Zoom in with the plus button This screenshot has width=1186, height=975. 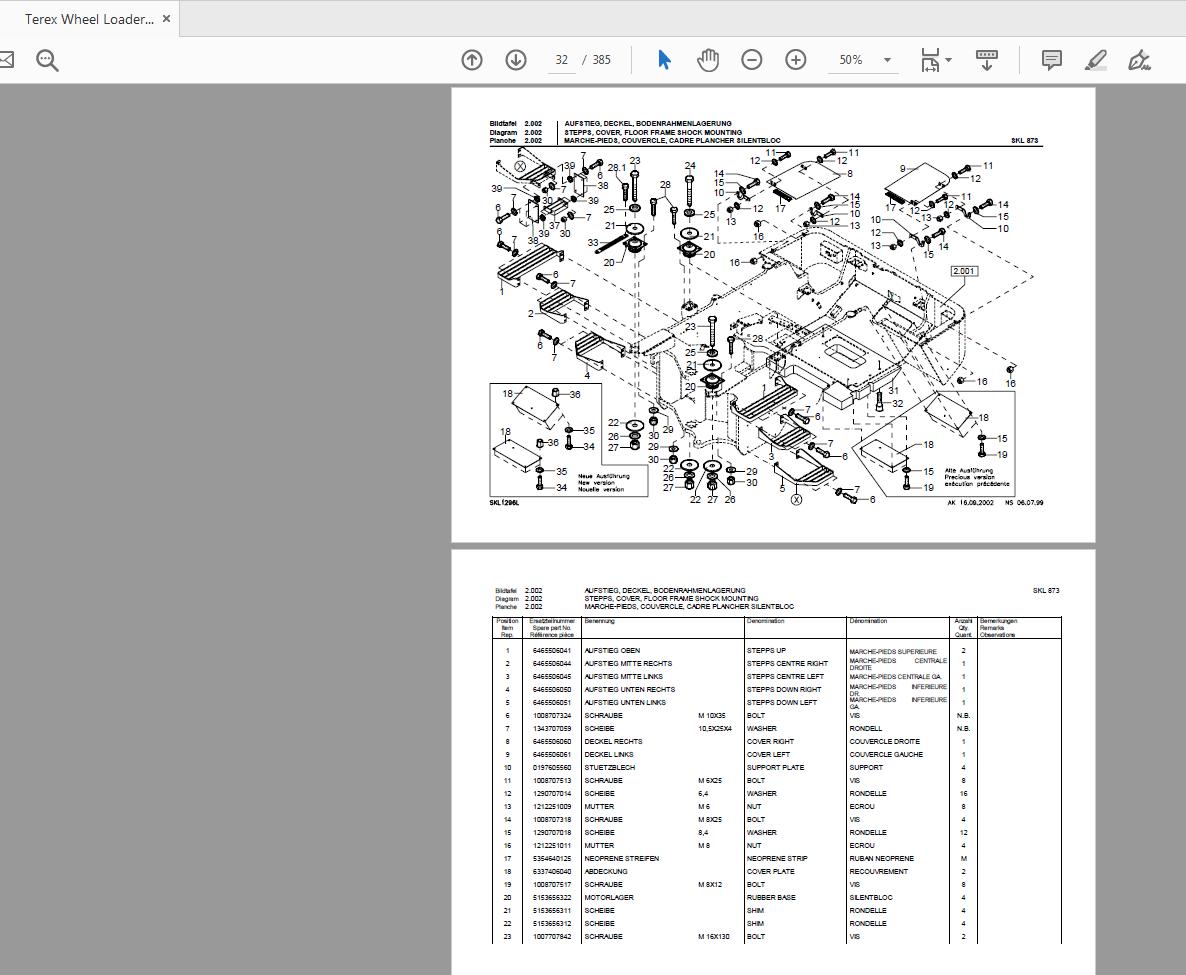[x=796, y=60]
